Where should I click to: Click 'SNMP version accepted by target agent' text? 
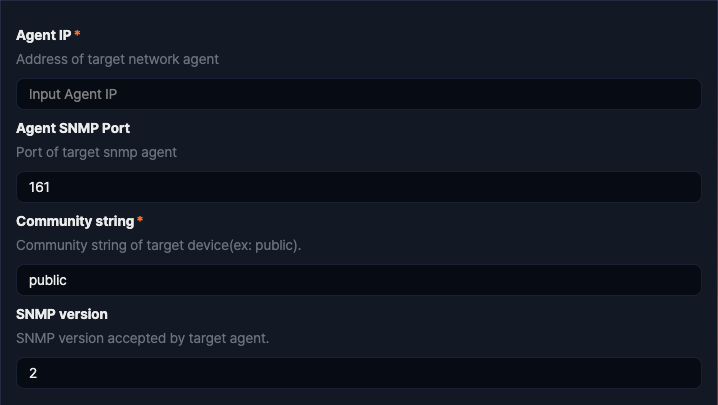142,338
